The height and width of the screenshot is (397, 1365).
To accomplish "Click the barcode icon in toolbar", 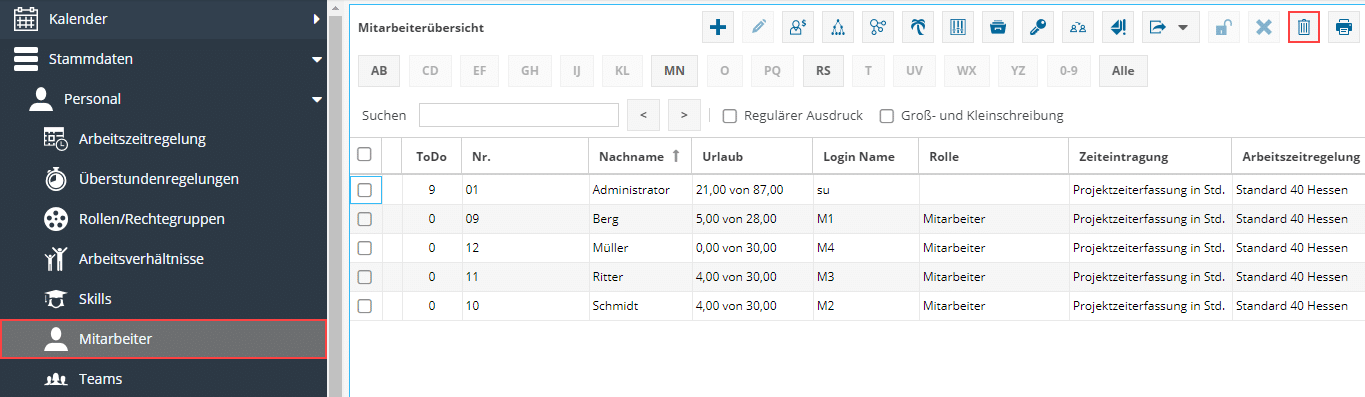I will tap(957, 28).
